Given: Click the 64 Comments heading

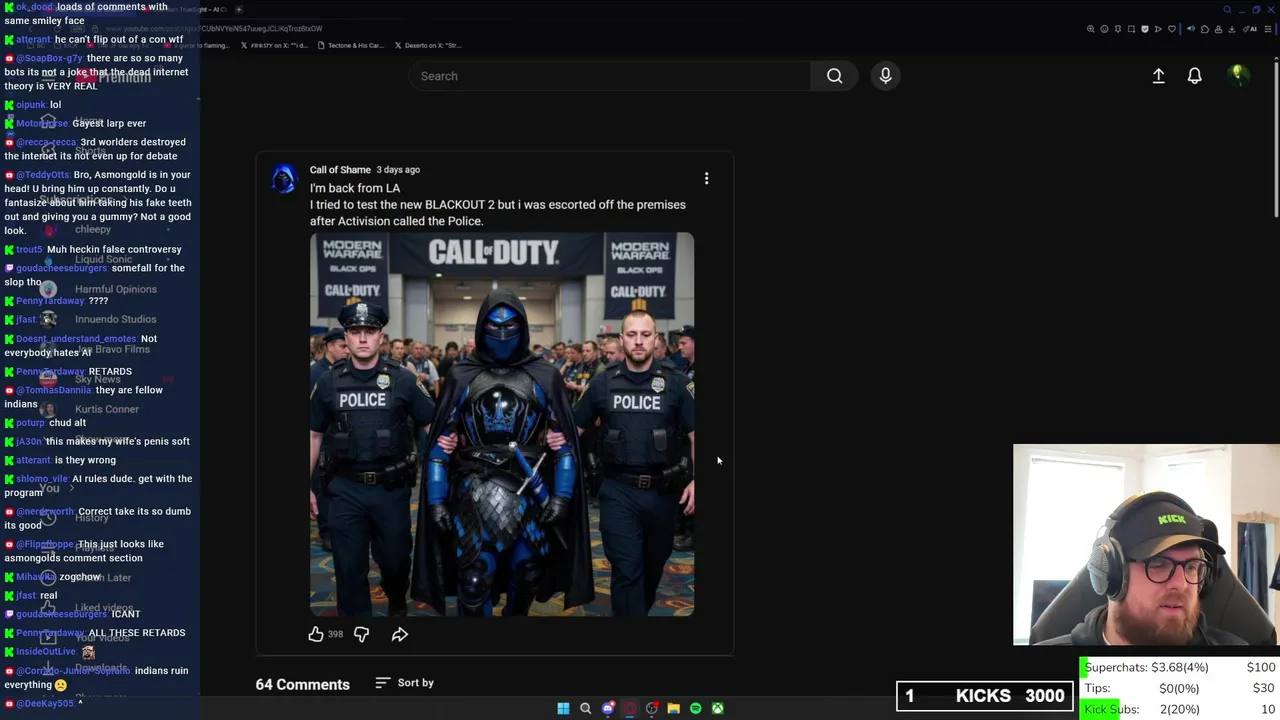Looking at the screenshot, I should (x=302, y=684).
